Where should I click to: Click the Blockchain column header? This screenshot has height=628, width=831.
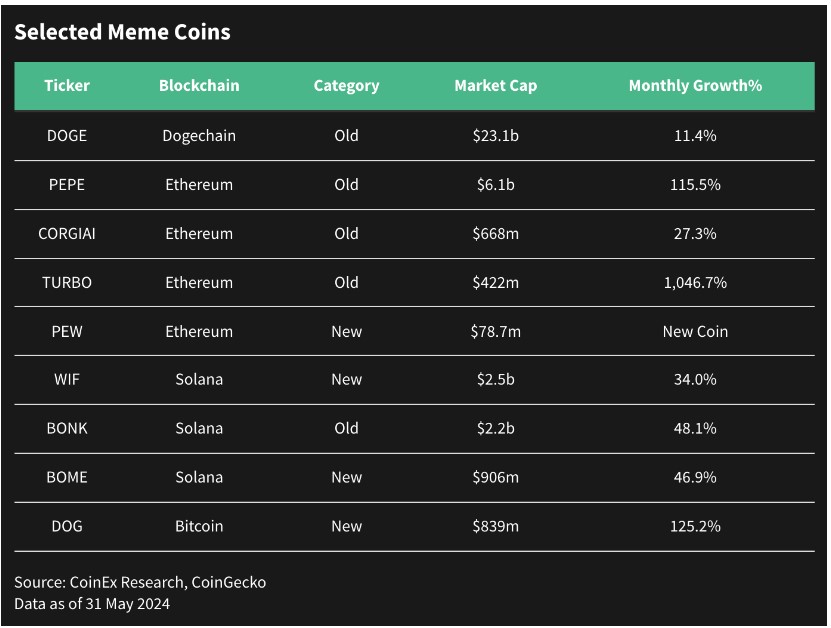point(199,86)
